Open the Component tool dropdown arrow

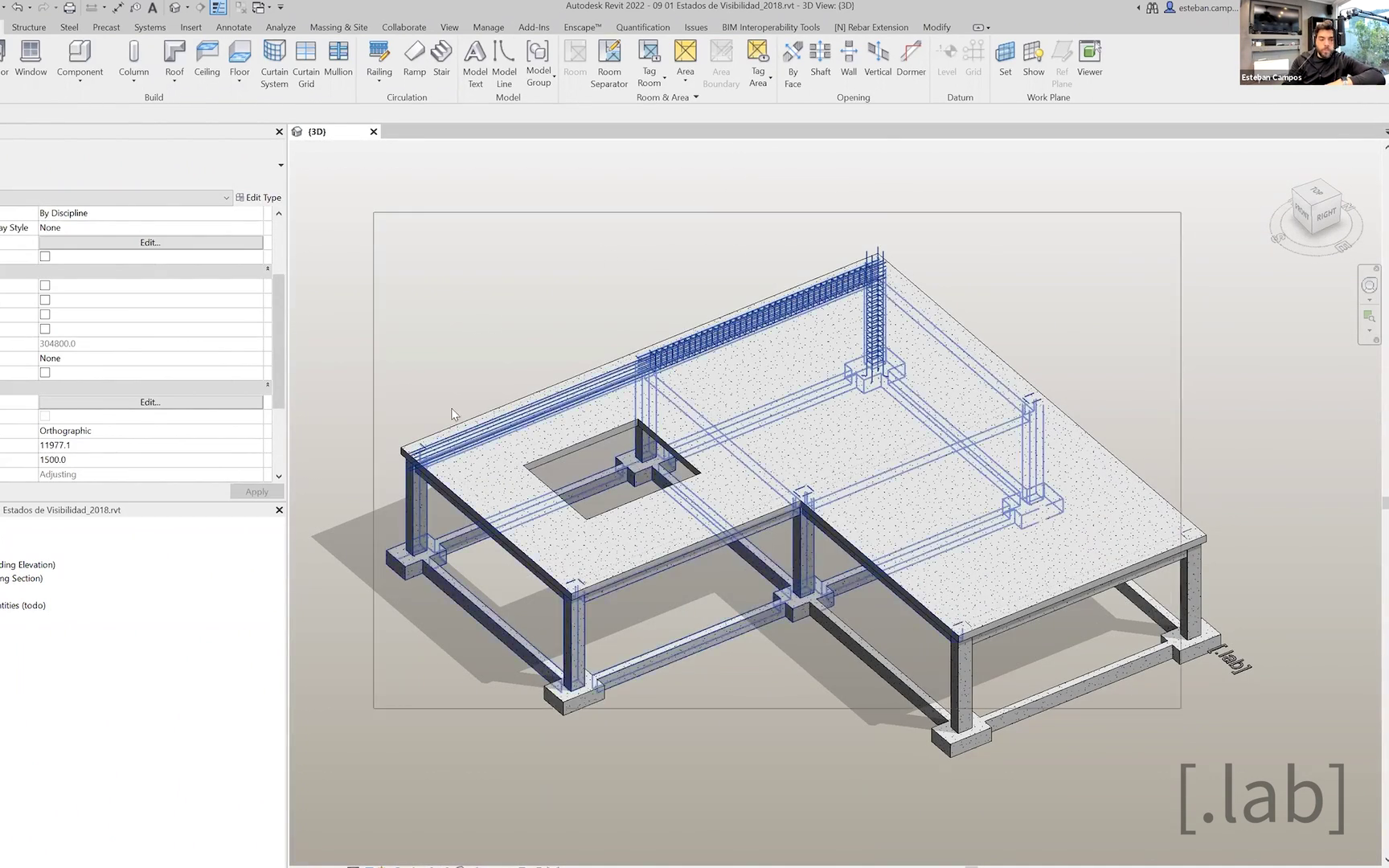point(80,81)
